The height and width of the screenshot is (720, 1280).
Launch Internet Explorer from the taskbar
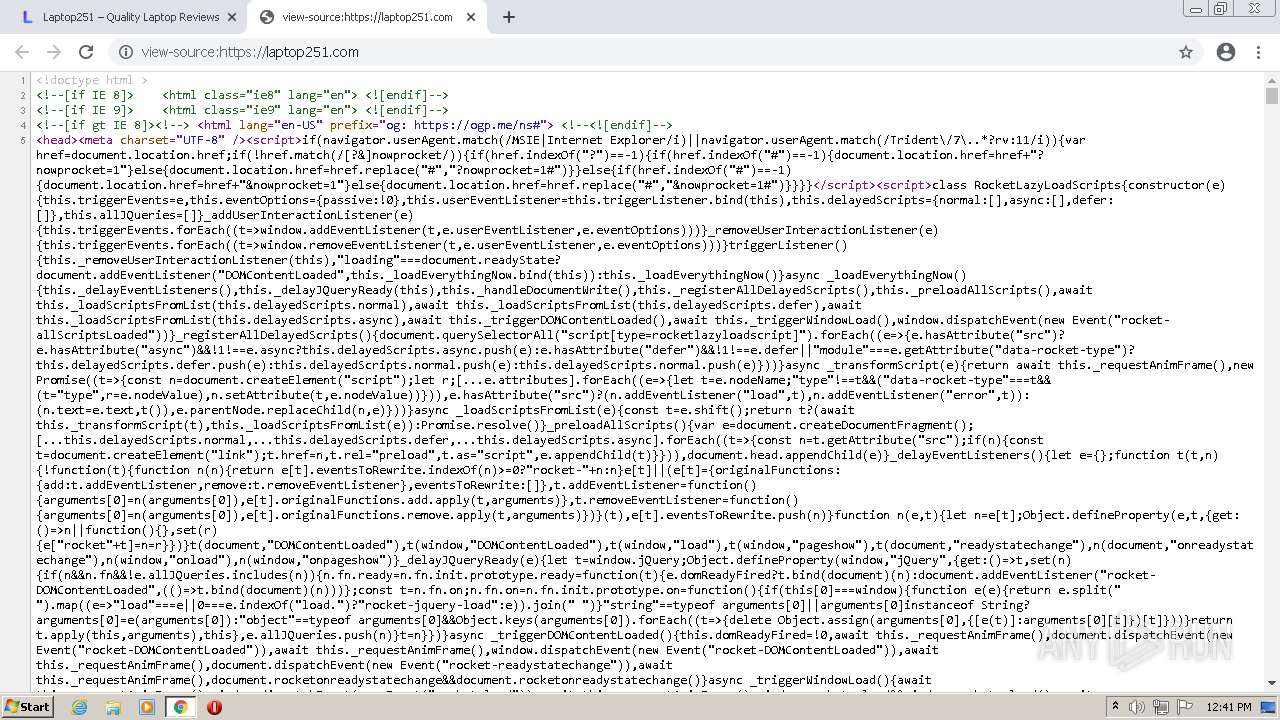pyautogui.click(x=80, y=706)
